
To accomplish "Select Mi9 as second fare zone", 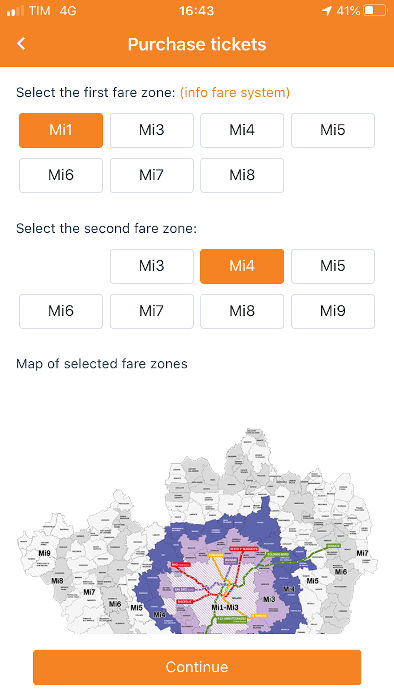I will click(333, 312).
